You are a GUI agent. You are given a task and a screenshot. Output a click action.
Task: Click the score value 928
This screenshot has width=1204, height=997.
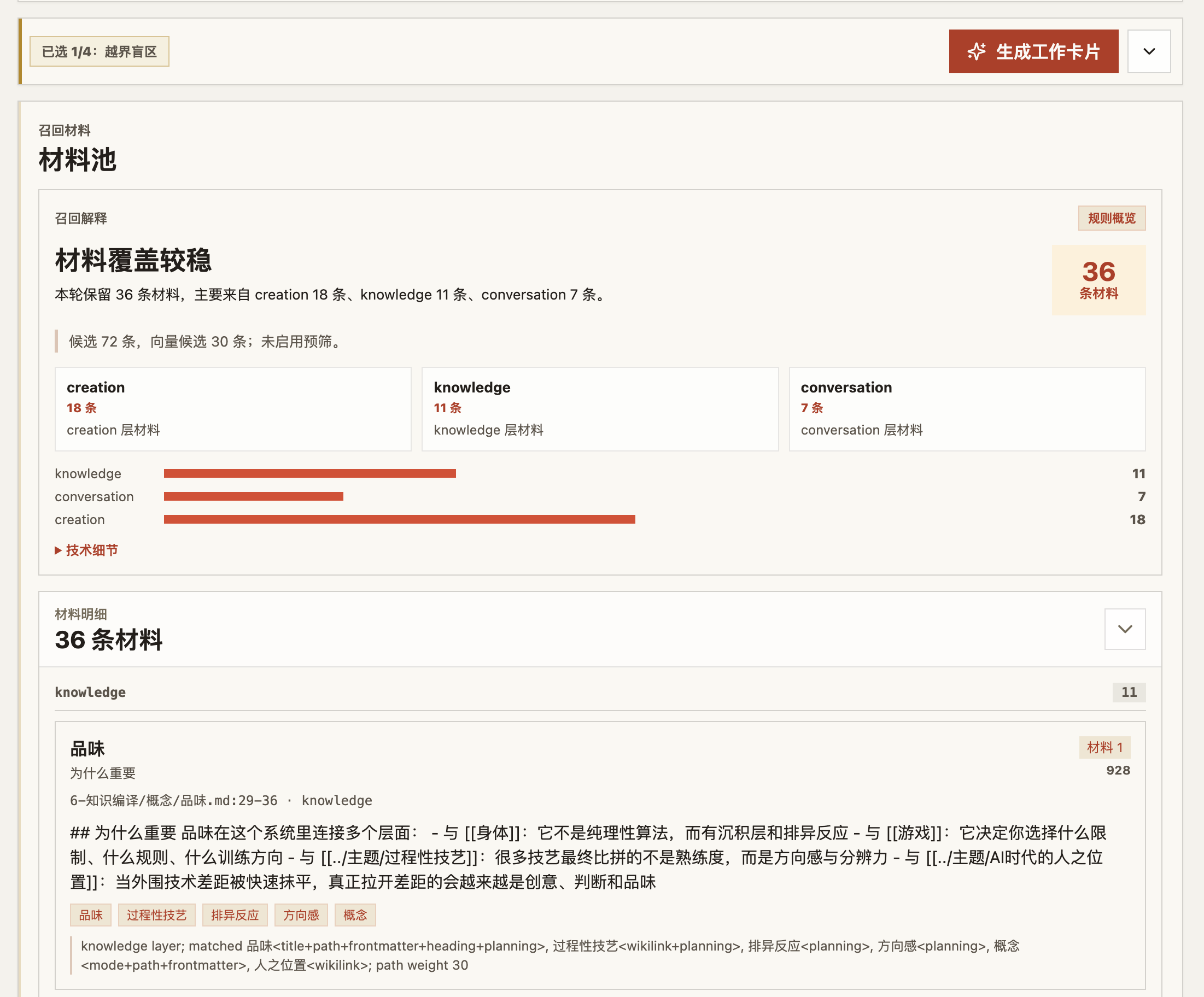pyautogui.click(x=1118, y=771)
